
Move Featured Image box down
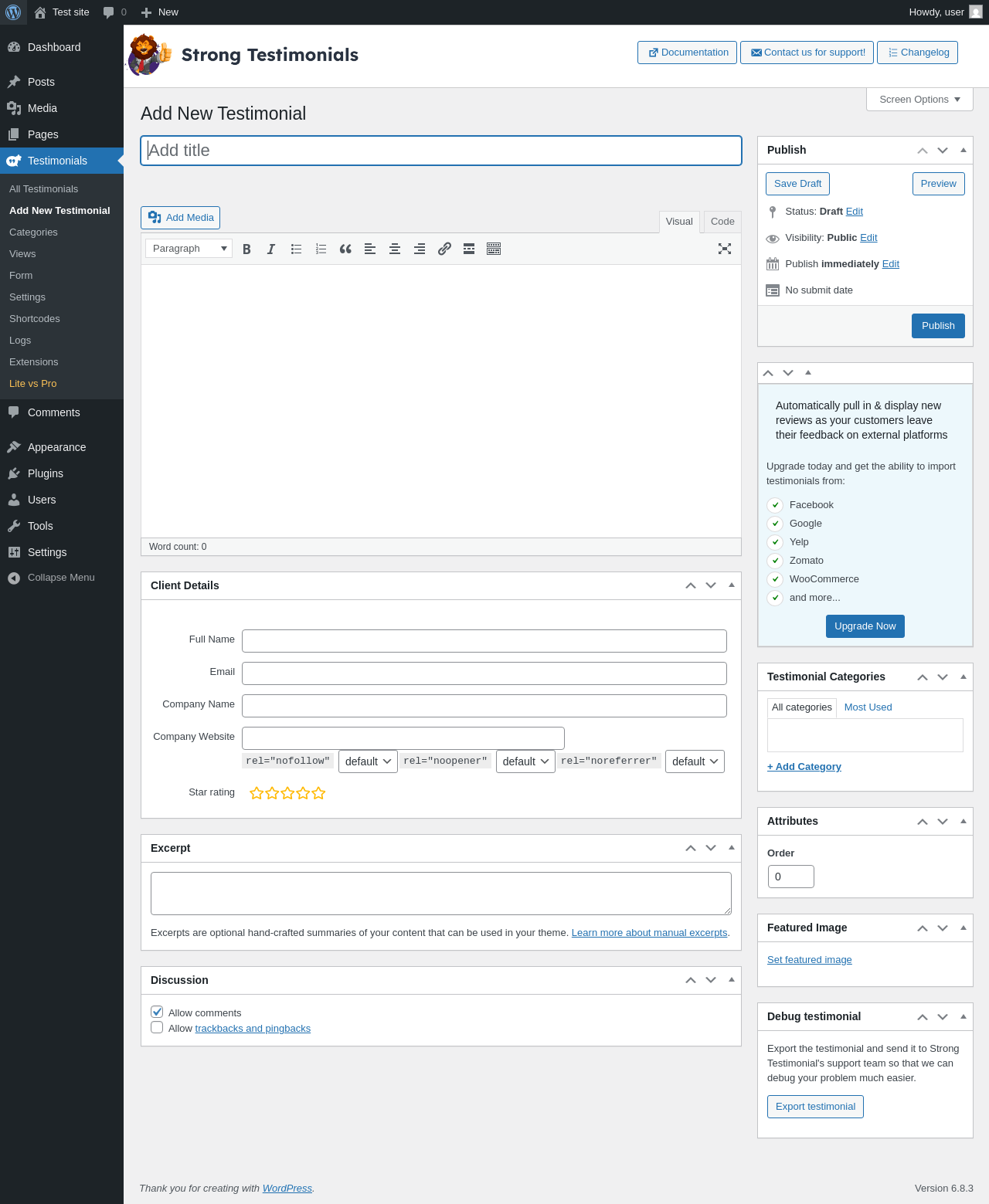[x=943, y=928]
